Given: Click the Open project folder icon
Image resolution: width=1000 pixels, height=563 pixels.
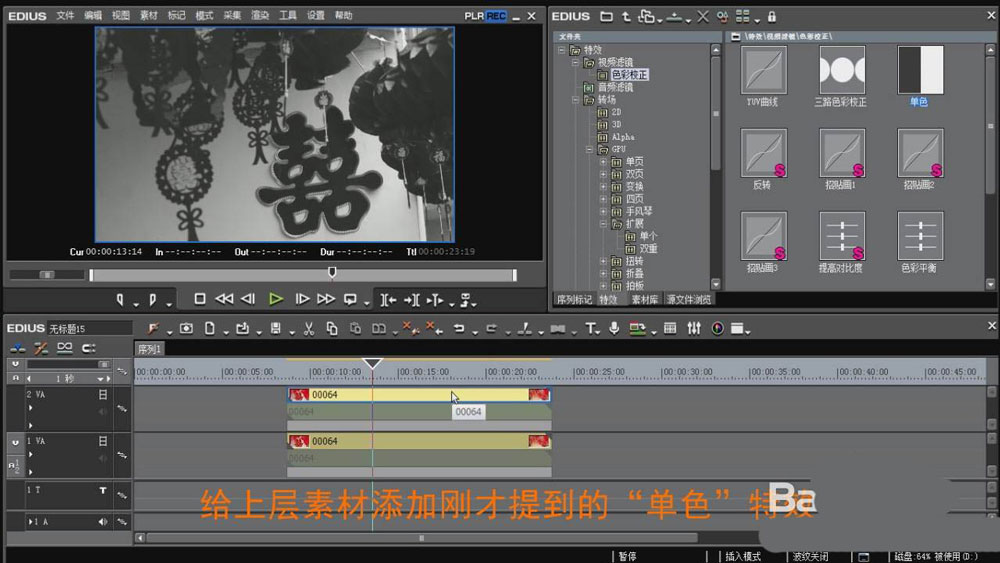Looking at the screenshot, I should coord(242,328).
